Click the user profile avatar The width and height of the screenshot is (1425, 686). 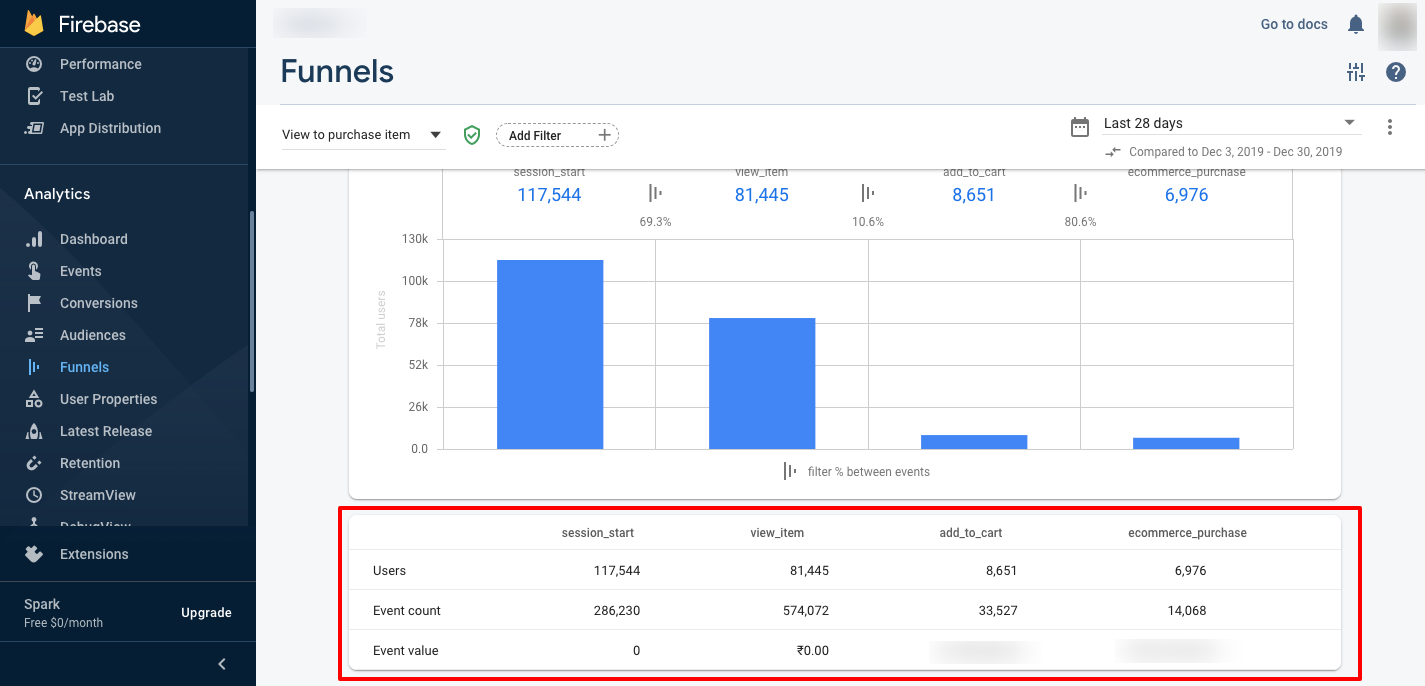pyautogui.click(x=1397, y=26)
